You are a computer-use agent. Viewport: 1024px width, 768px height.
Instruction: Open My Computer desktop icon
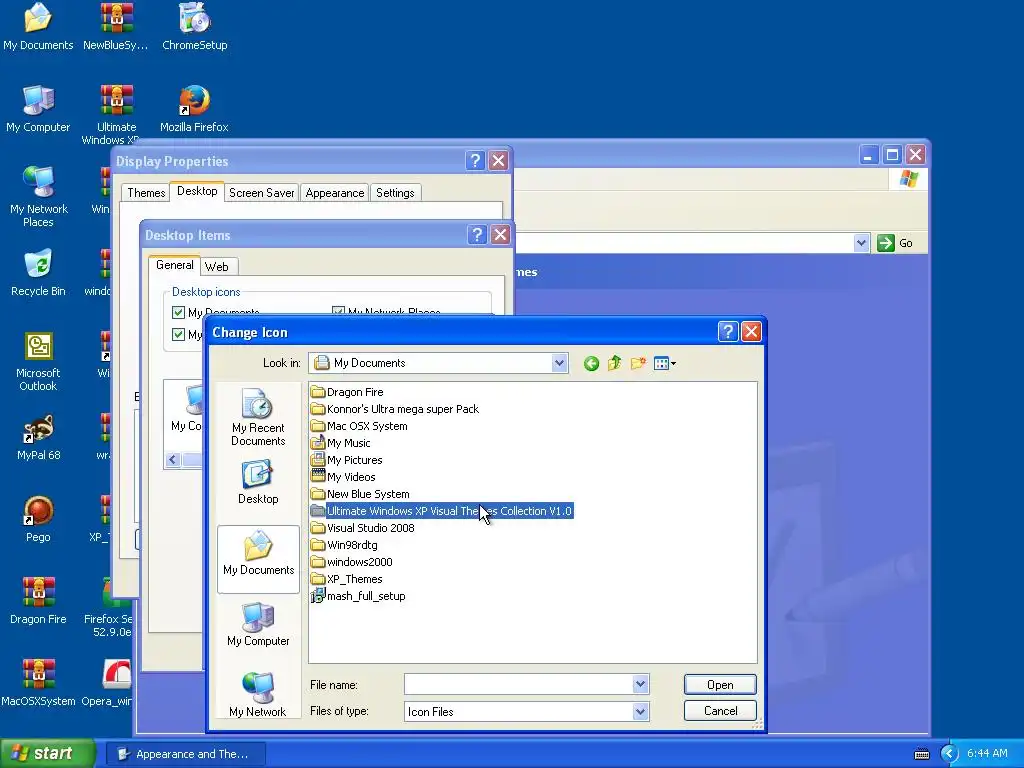tap(38, 110)
